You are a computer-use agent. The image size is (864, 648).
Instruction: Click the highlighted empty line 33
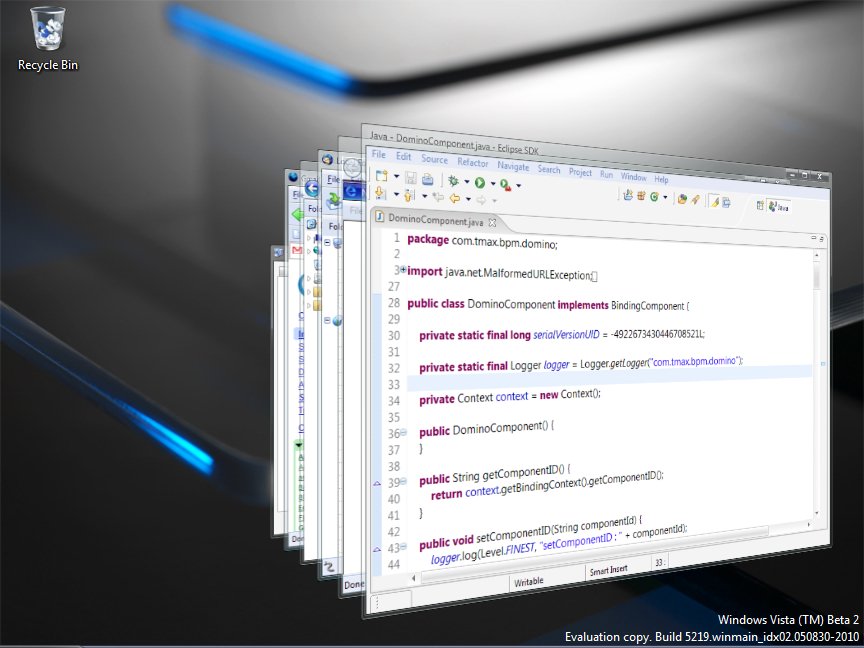pyautogui.click(x=609, y=381)
